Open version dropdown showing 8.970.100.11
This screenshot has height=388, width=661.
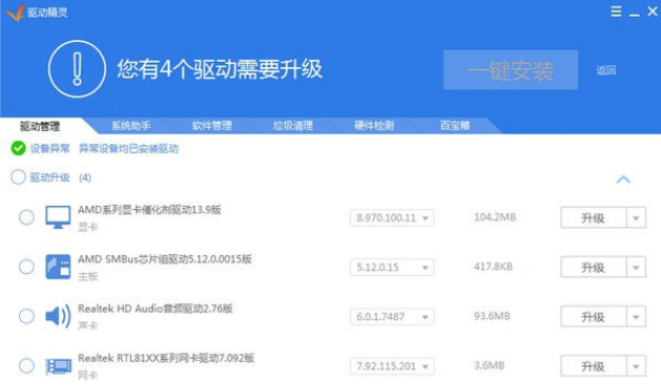(x=392, y=218)
